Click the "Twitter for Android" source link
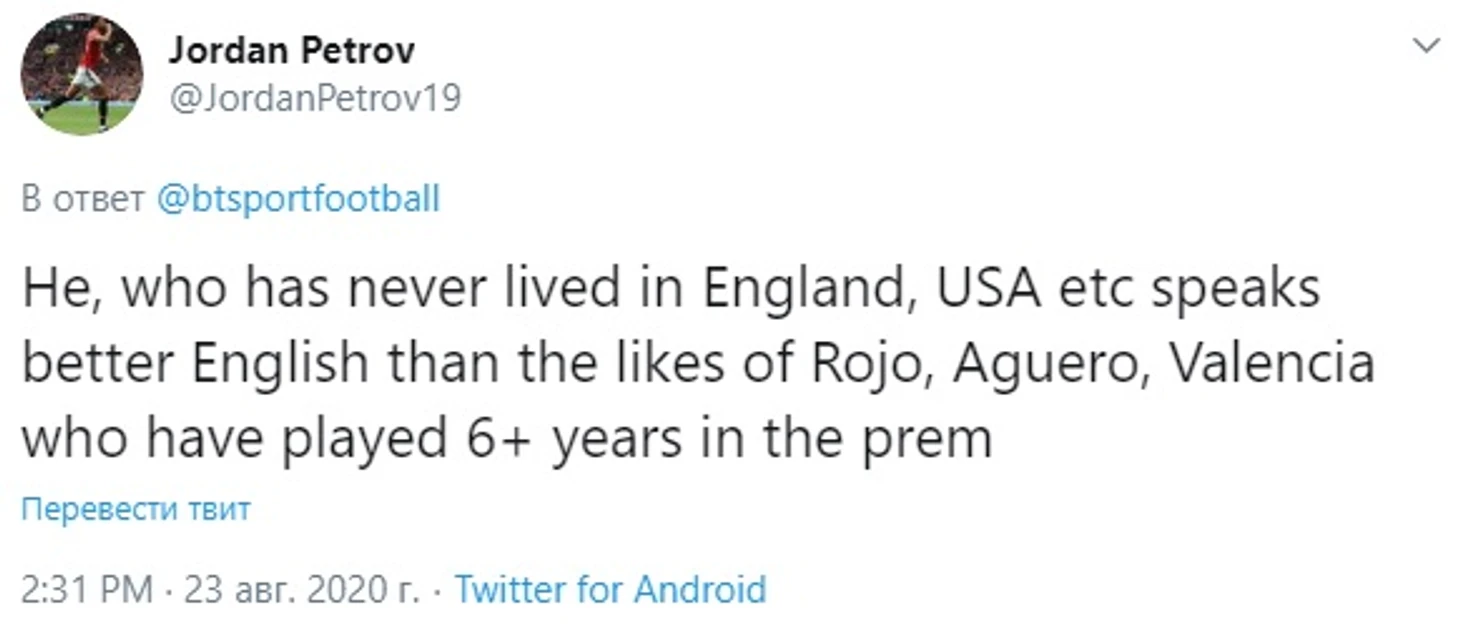 pyautogui.click(x=610, y=589)
